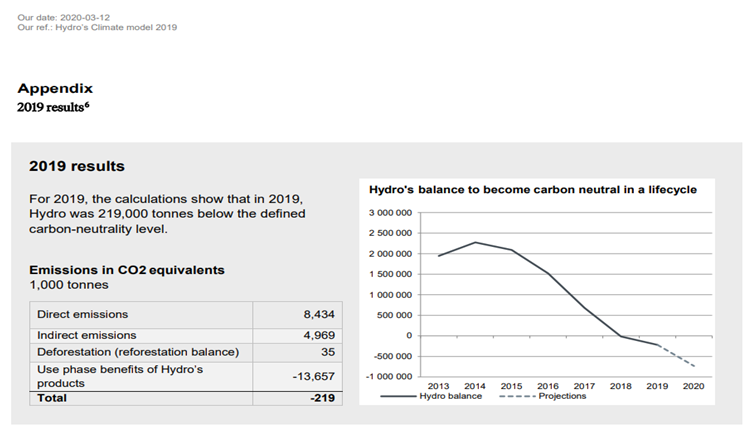Click 'Emissions in CO2 equivalents' heading
Screen dimensions: 754x428
tap(127, 270)
